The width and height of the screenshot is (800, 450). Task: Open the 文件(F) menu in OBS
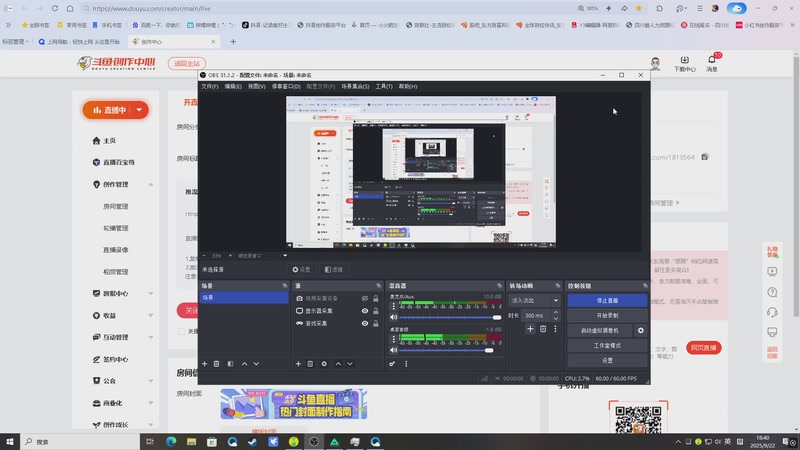click(x=210, y=87)
